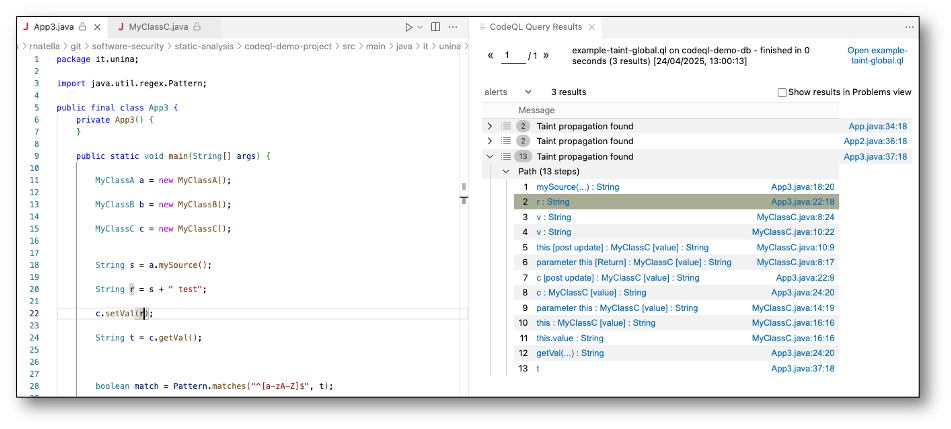Open location App3.java:18:20
Screen dimensions: 951x429
pos(802,187)
